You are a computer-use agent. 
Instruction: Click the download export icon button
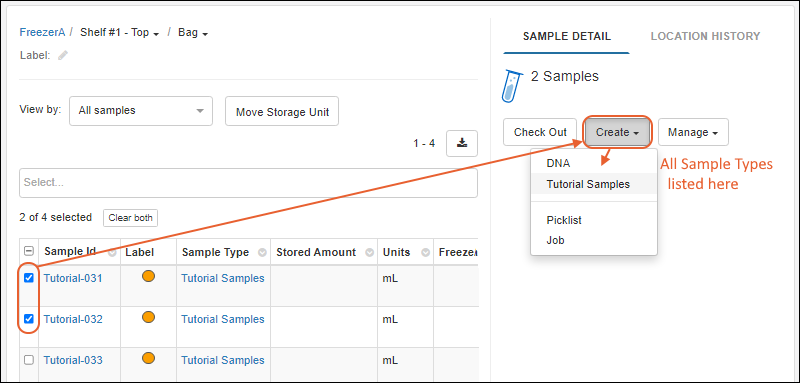coord(462,143)
